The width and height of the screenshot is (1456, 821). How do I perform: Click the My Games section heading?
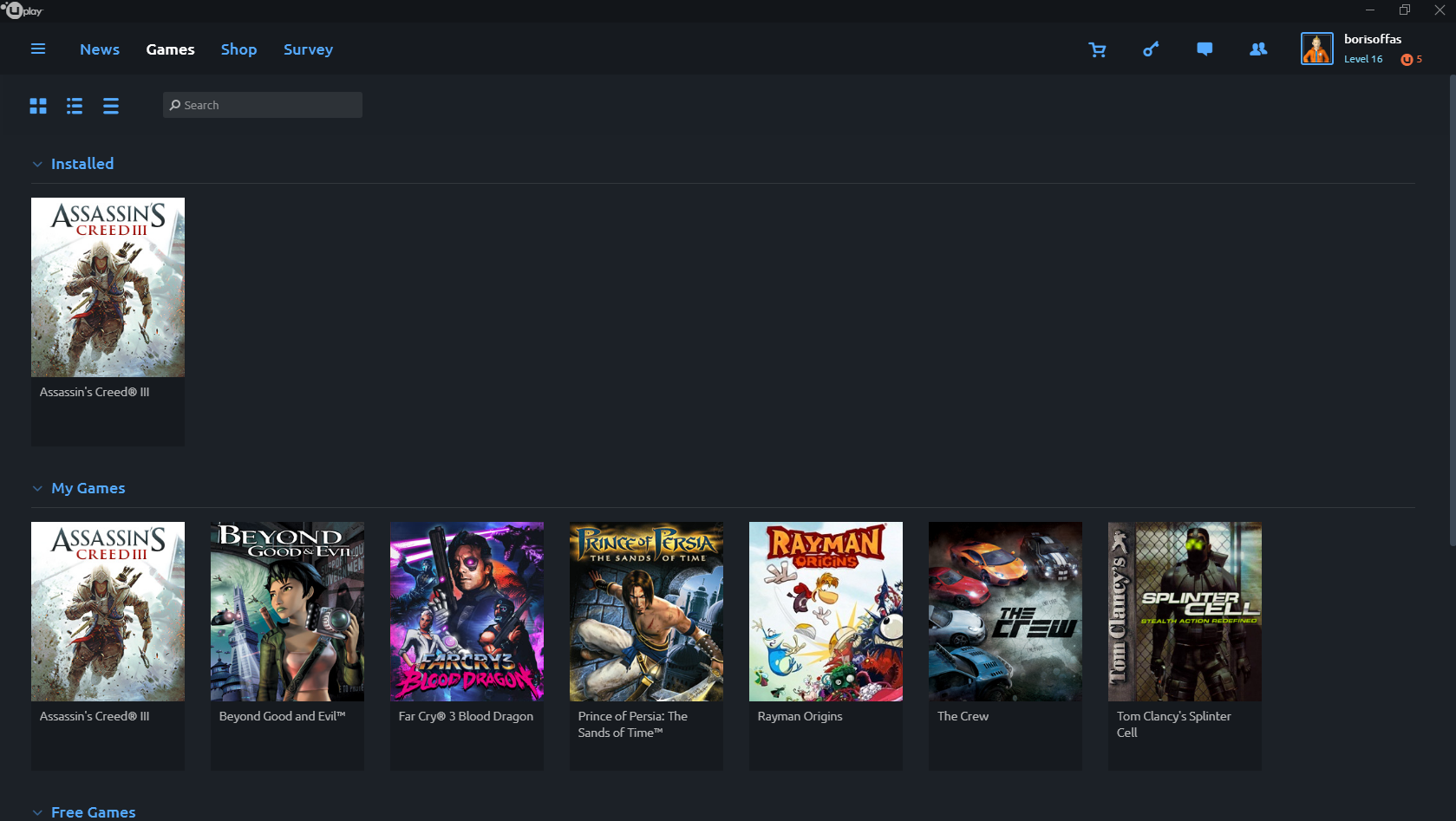tap(88, 488)
